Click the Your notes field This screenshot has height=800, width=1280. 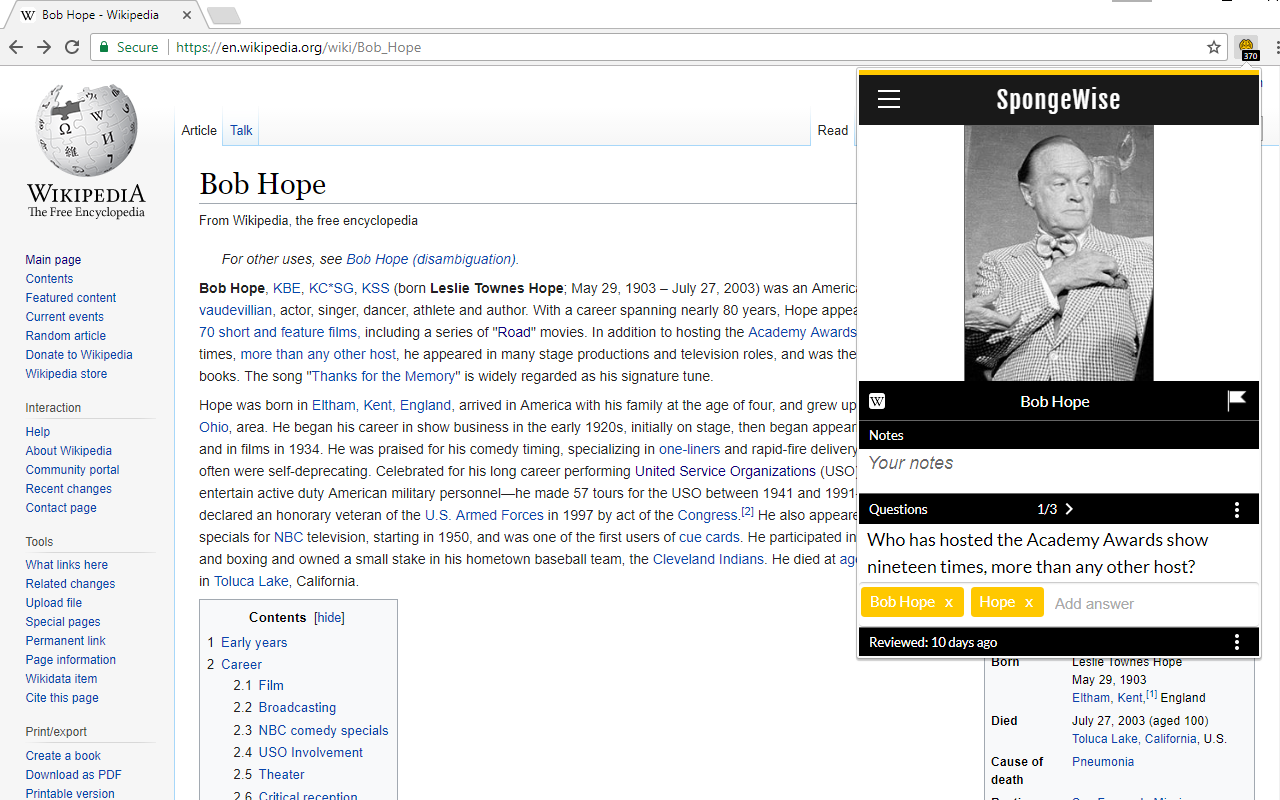coord(960,462)
